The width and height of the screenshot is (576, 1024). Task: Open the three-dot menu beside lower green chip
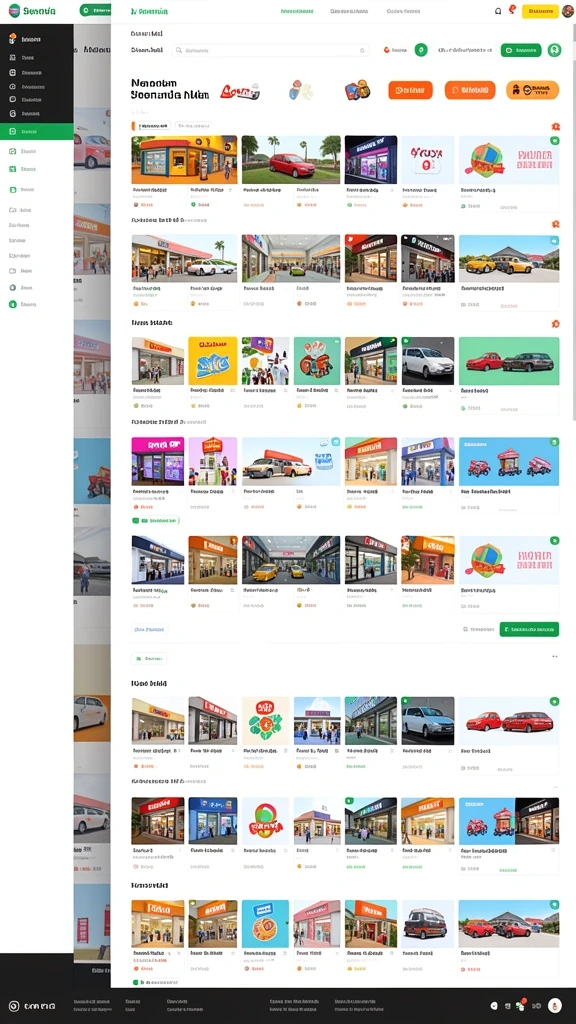point(554,656)
